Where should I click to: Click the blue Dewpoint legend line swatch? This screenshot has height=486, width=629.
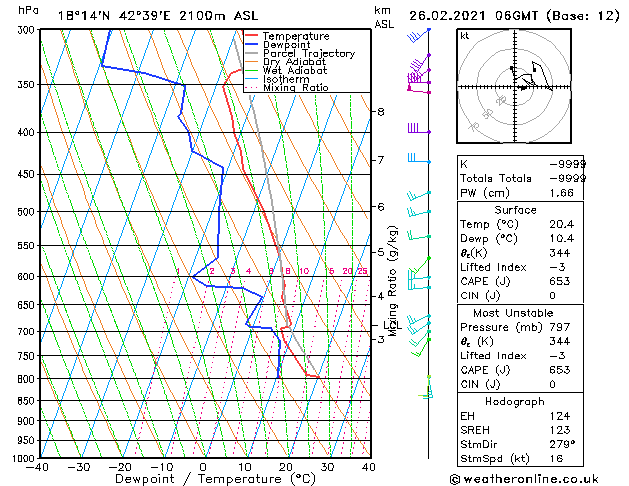coord(252,44)
